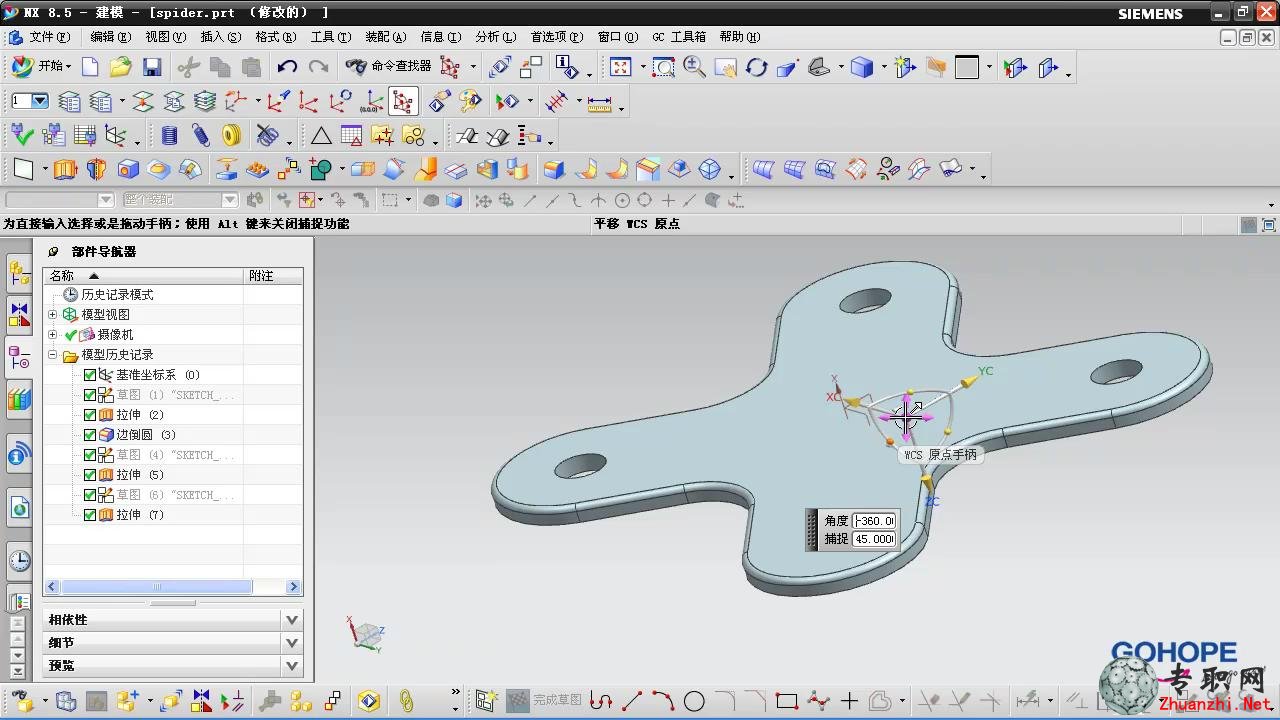Screen dimensions: 1280x720
Task: Select the Point (plus) sketch tool
Action: pyautogui.click(x=849, y=701)
